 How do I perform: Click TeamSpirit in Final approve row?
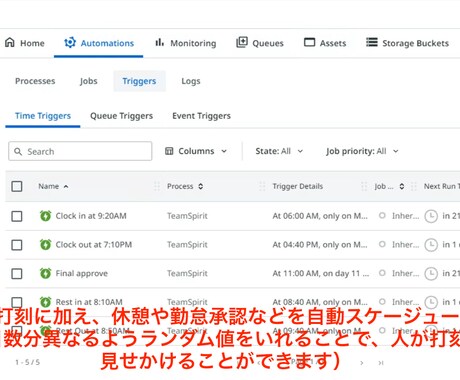click(x=187, y=273)
